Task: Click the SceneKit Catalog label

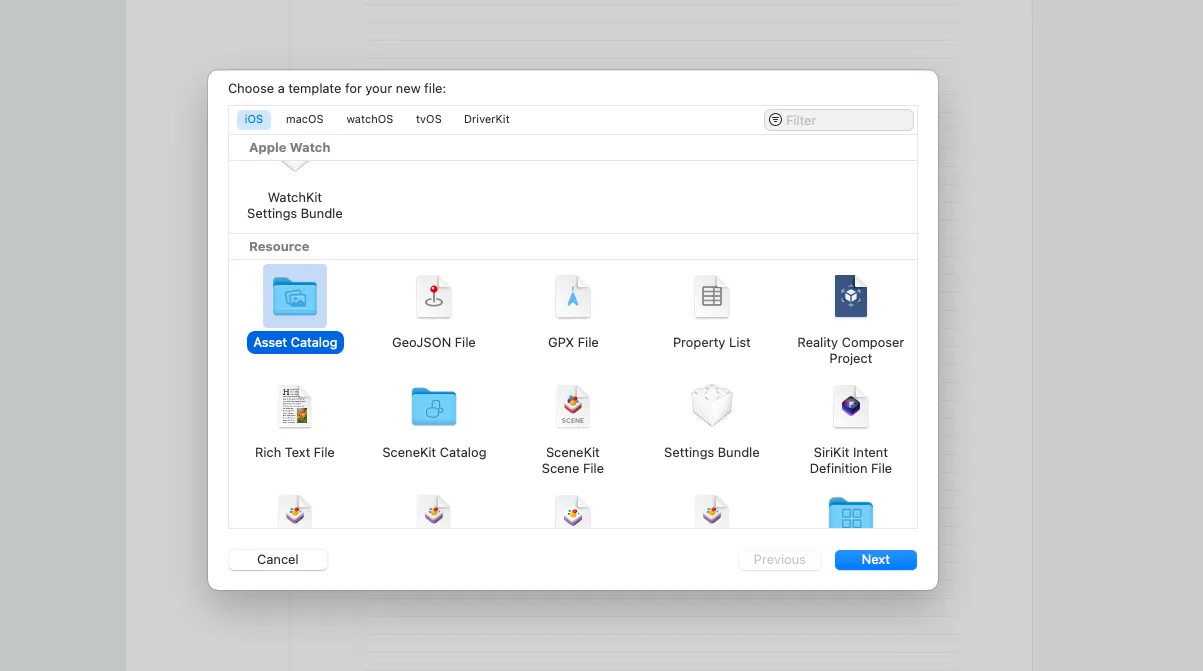Action: click(x=434, y=452)
